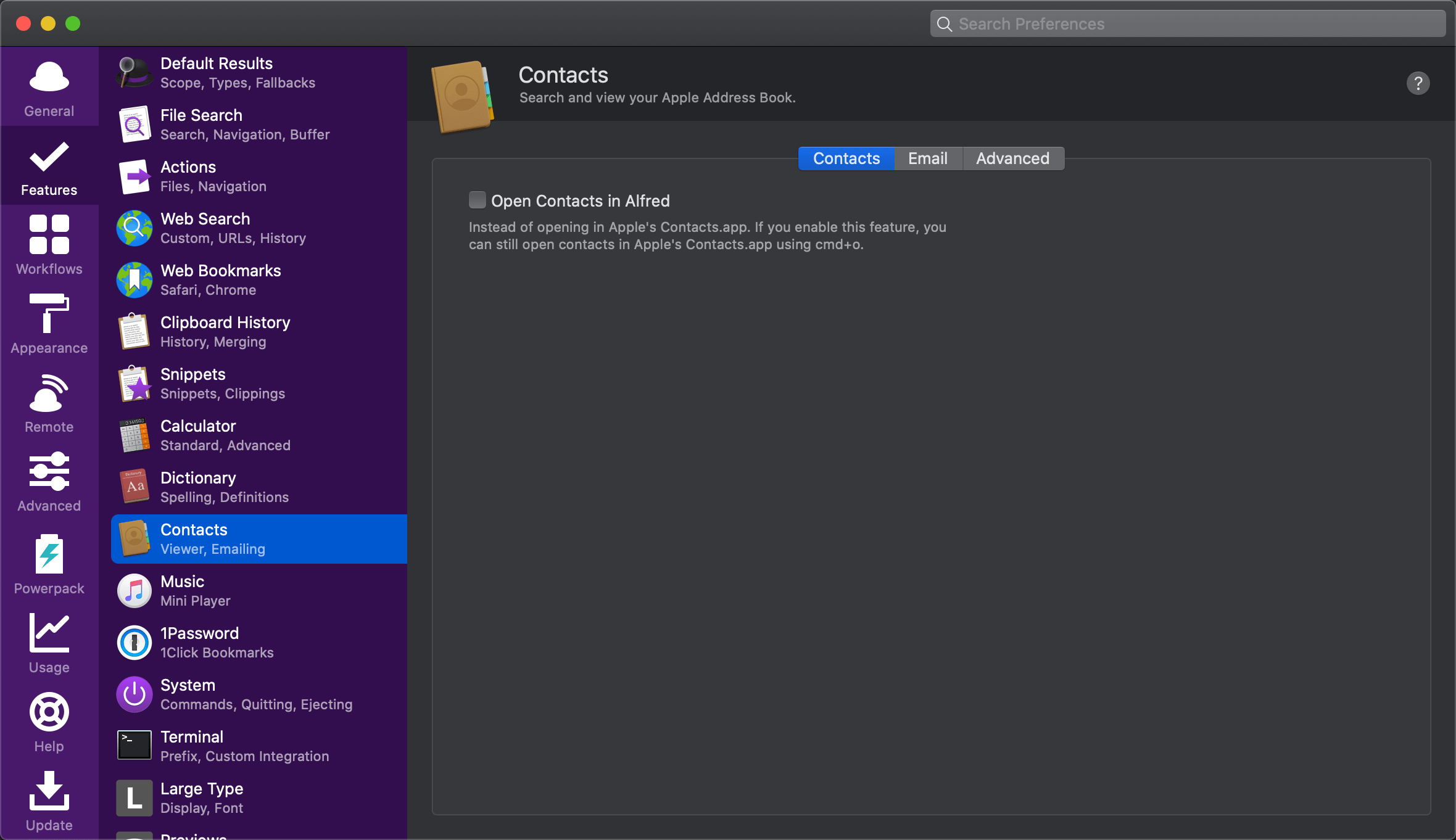This screenshot has width=1456, height=840.
Task: Select 'Standard, Advanced' subtitle text
Action: (225, 445)
